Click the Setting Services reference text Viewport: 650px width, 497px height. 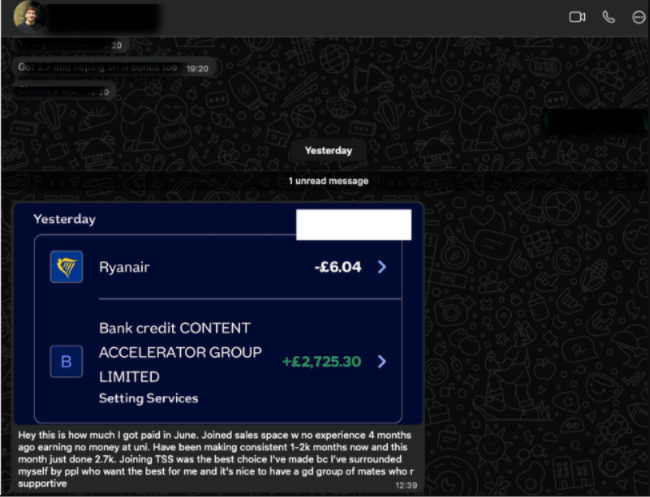tap(148, 398)
